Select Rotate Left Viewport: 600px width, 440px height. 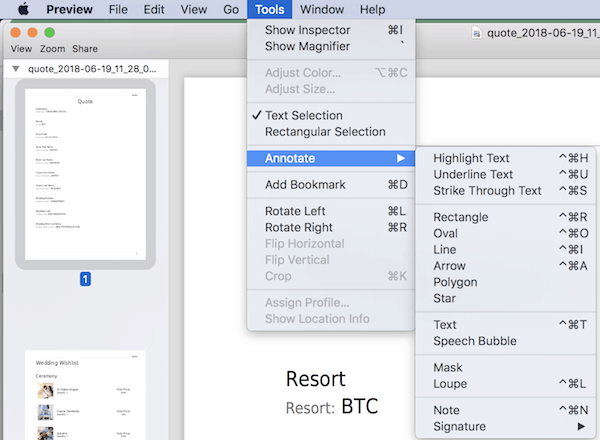331,211
